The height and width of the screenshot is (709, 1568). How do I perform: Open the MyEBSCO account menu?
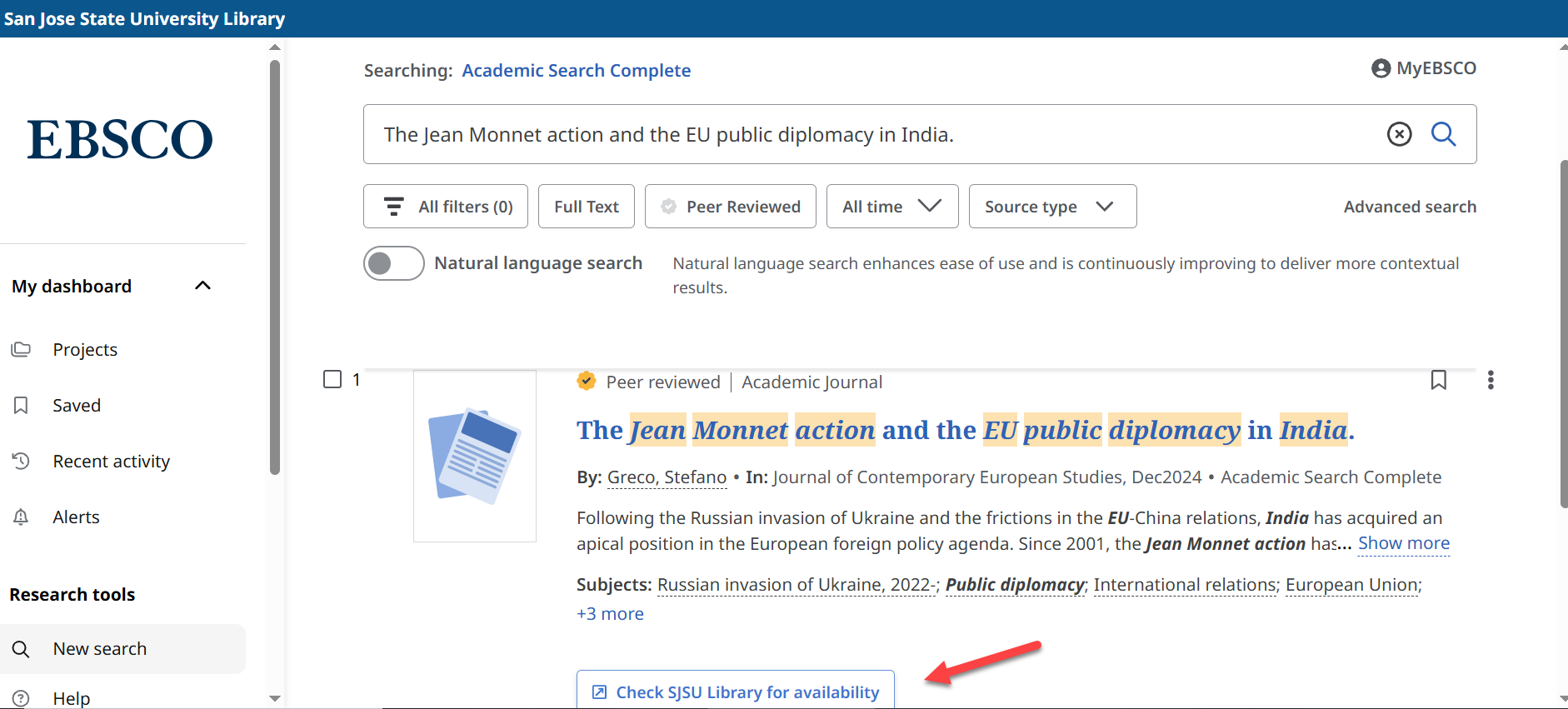coord(1423,68)
